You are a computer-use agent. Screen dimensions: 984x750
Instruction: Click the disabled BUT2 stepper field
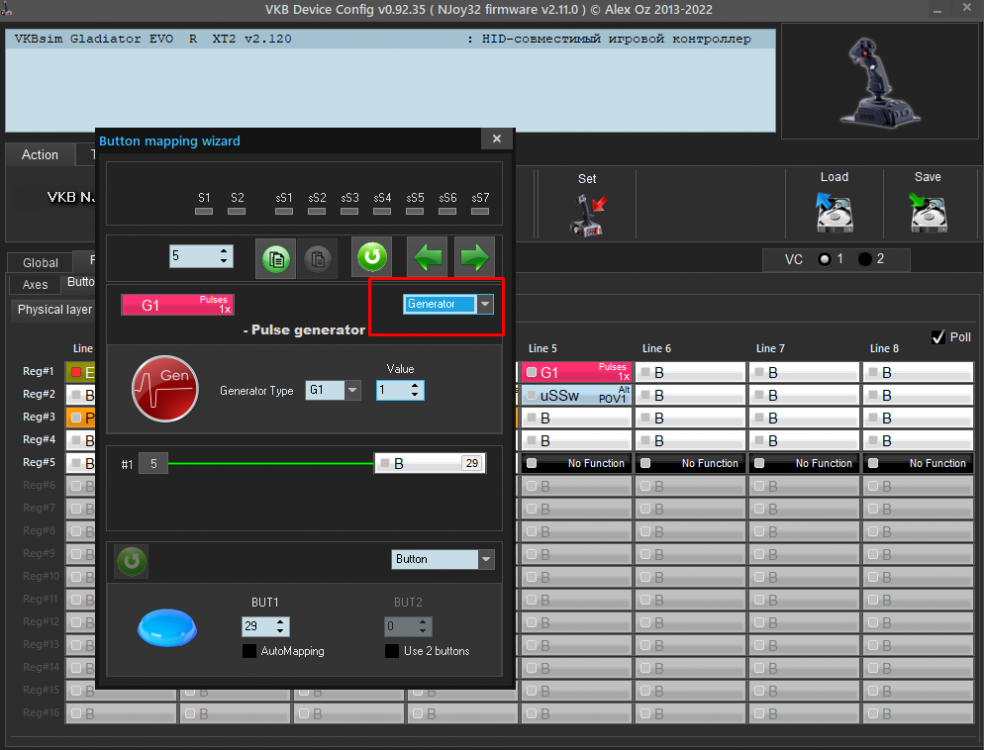[408, 626]
